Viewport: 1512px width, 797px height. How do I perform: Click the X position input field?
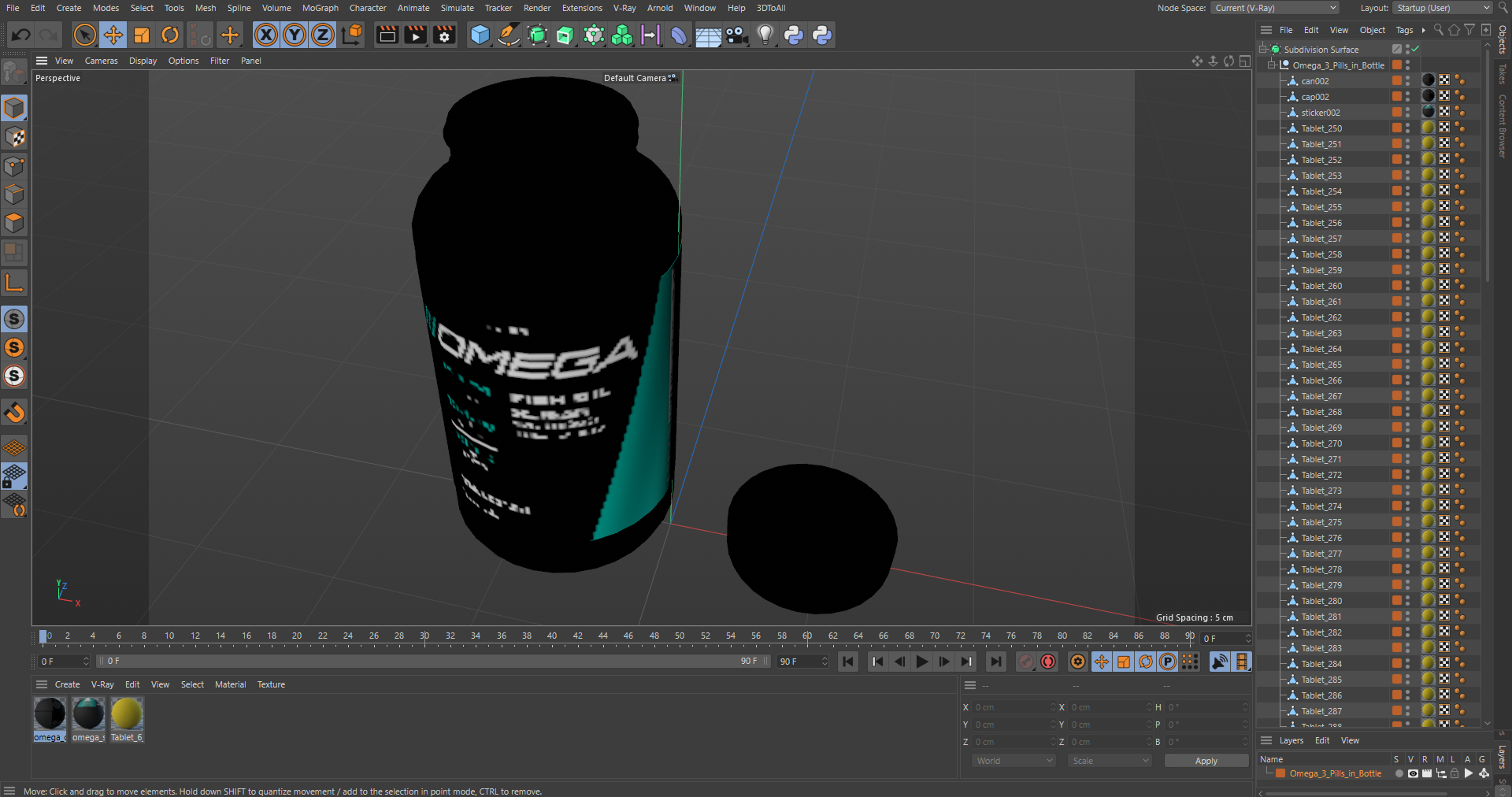(x=1013, y=707)
